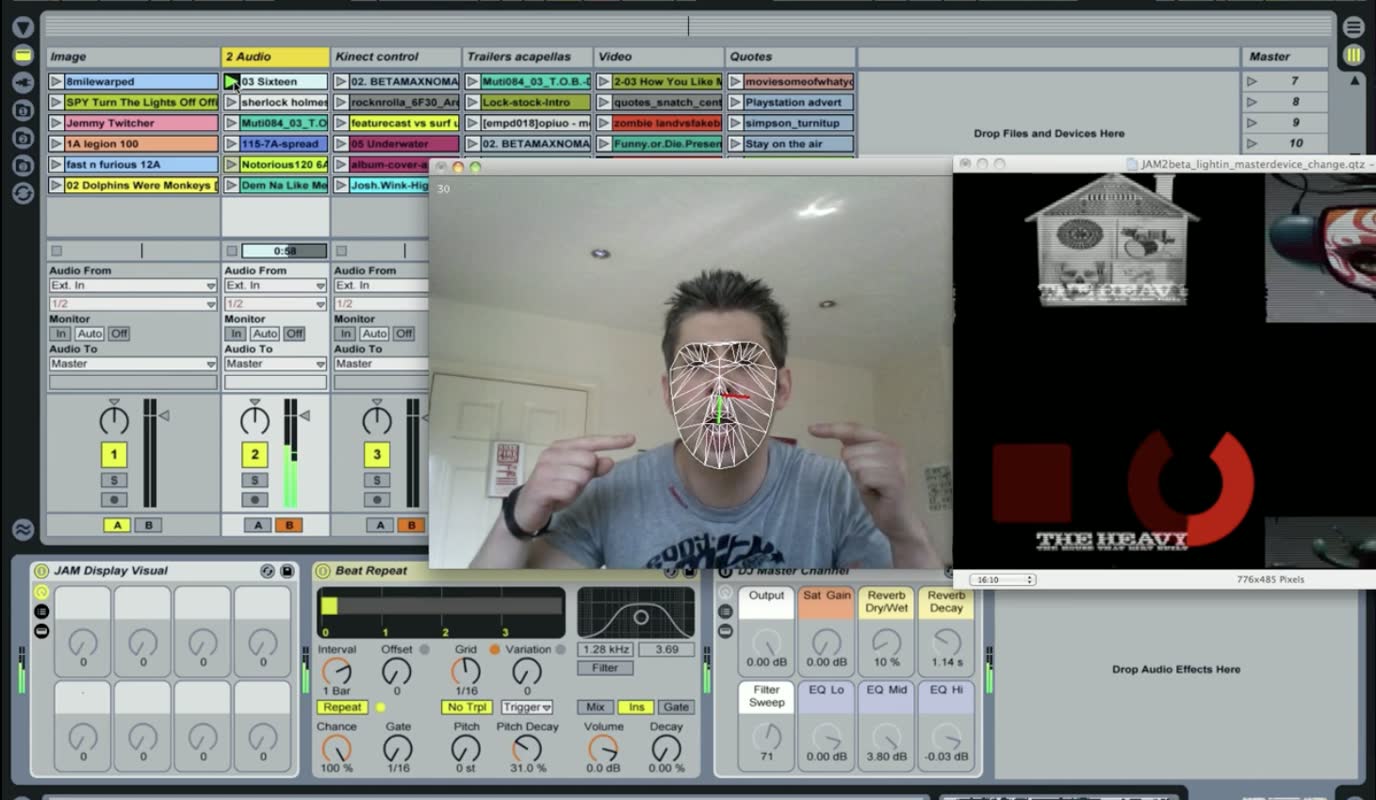Open the hot-swap refresh icon in sidebar
Screen dimensions: 1376x800
point(23,193)
